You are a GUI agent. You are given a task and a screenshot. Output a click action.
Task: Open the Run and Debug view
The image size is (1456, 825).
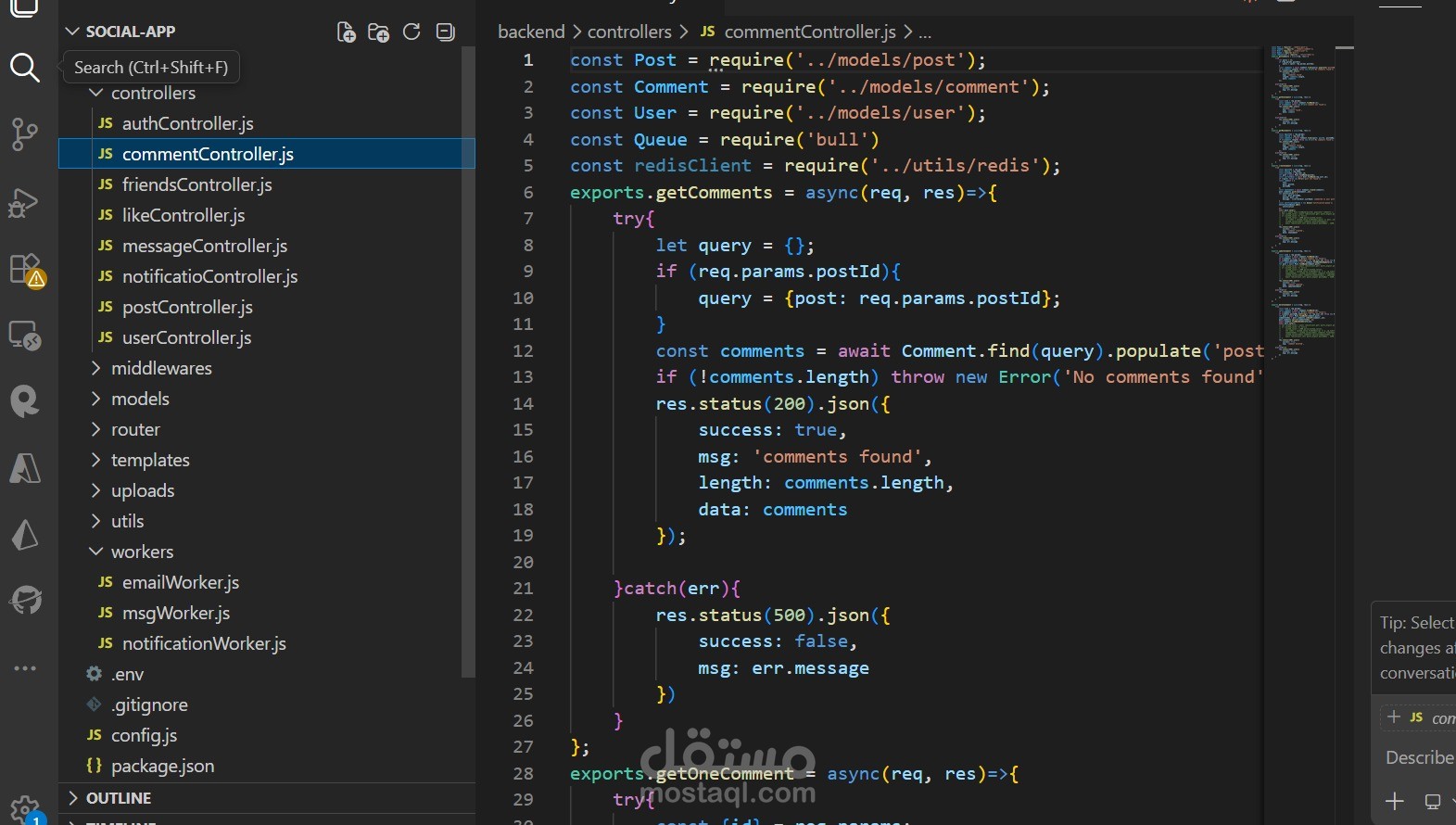[x=24, y=202]
